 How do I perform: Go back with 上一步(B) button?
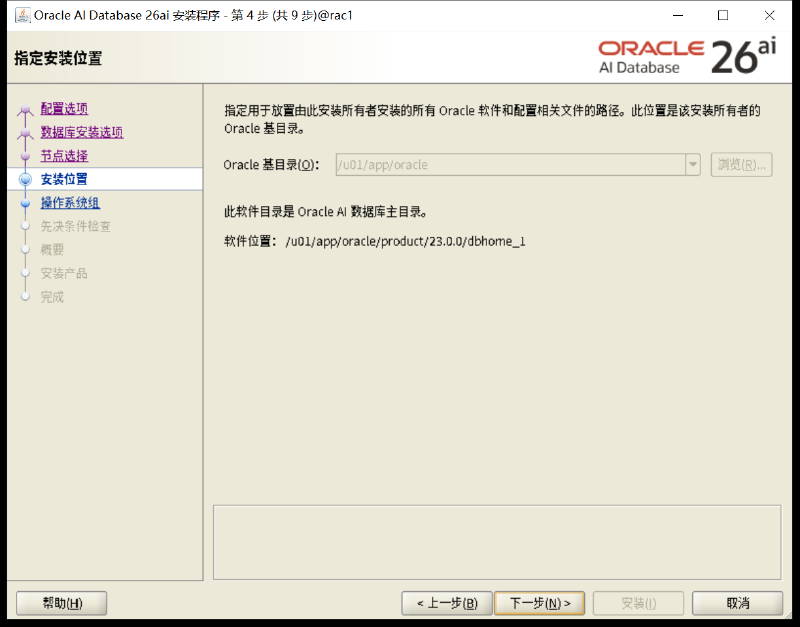(447, 604)
